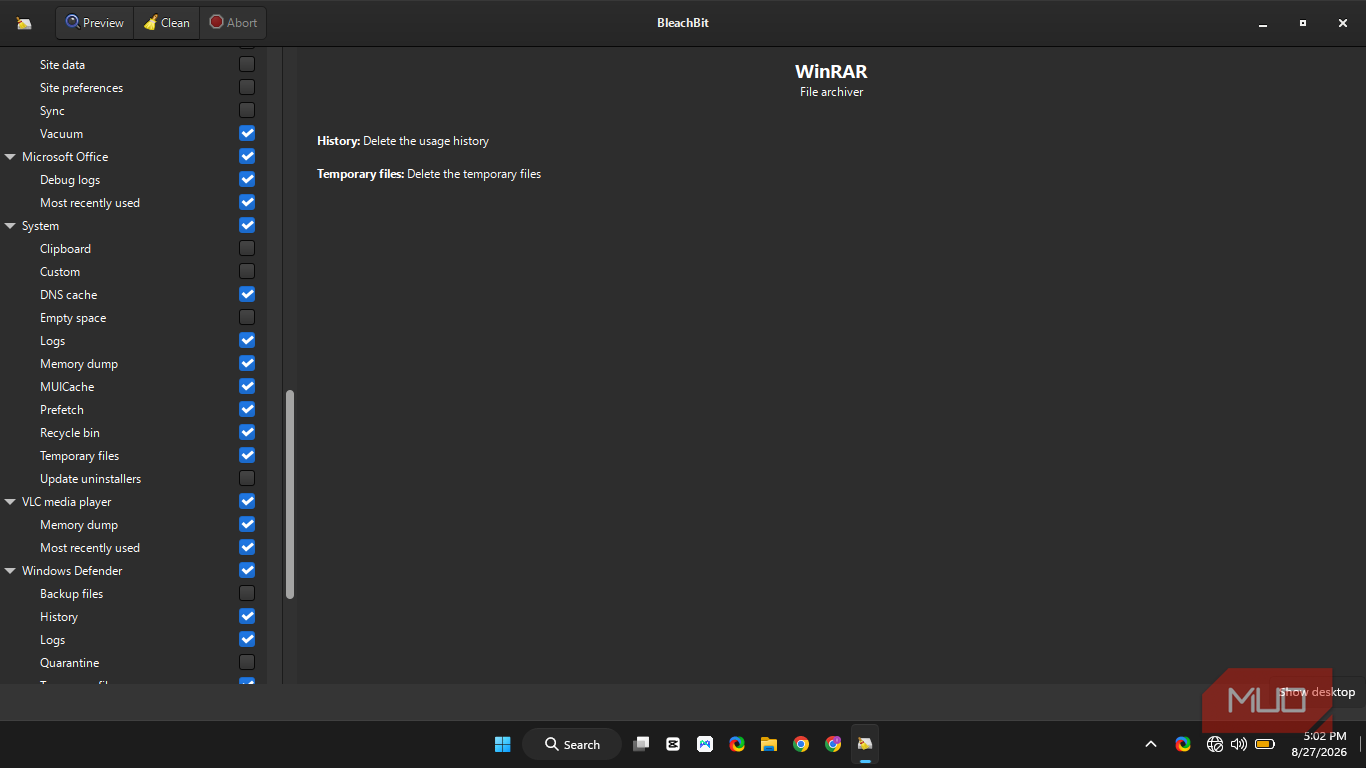Select the Prefetch row label
Image resolution: width=1366 pixels, height=768 pixels.
point(62,410)
